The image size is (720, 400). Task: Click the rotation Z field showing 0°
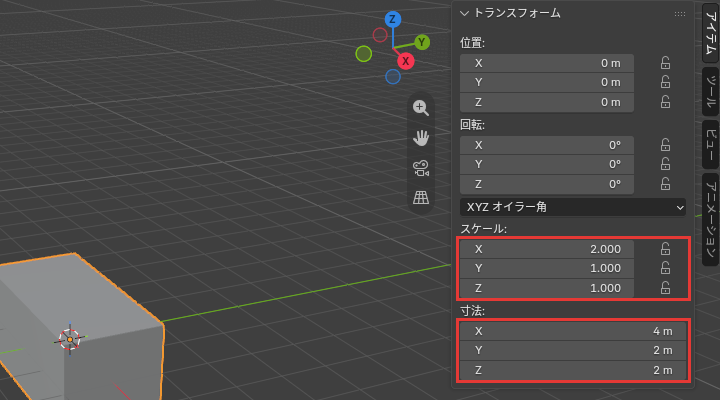pyautogui.click(x=547, y=184)
